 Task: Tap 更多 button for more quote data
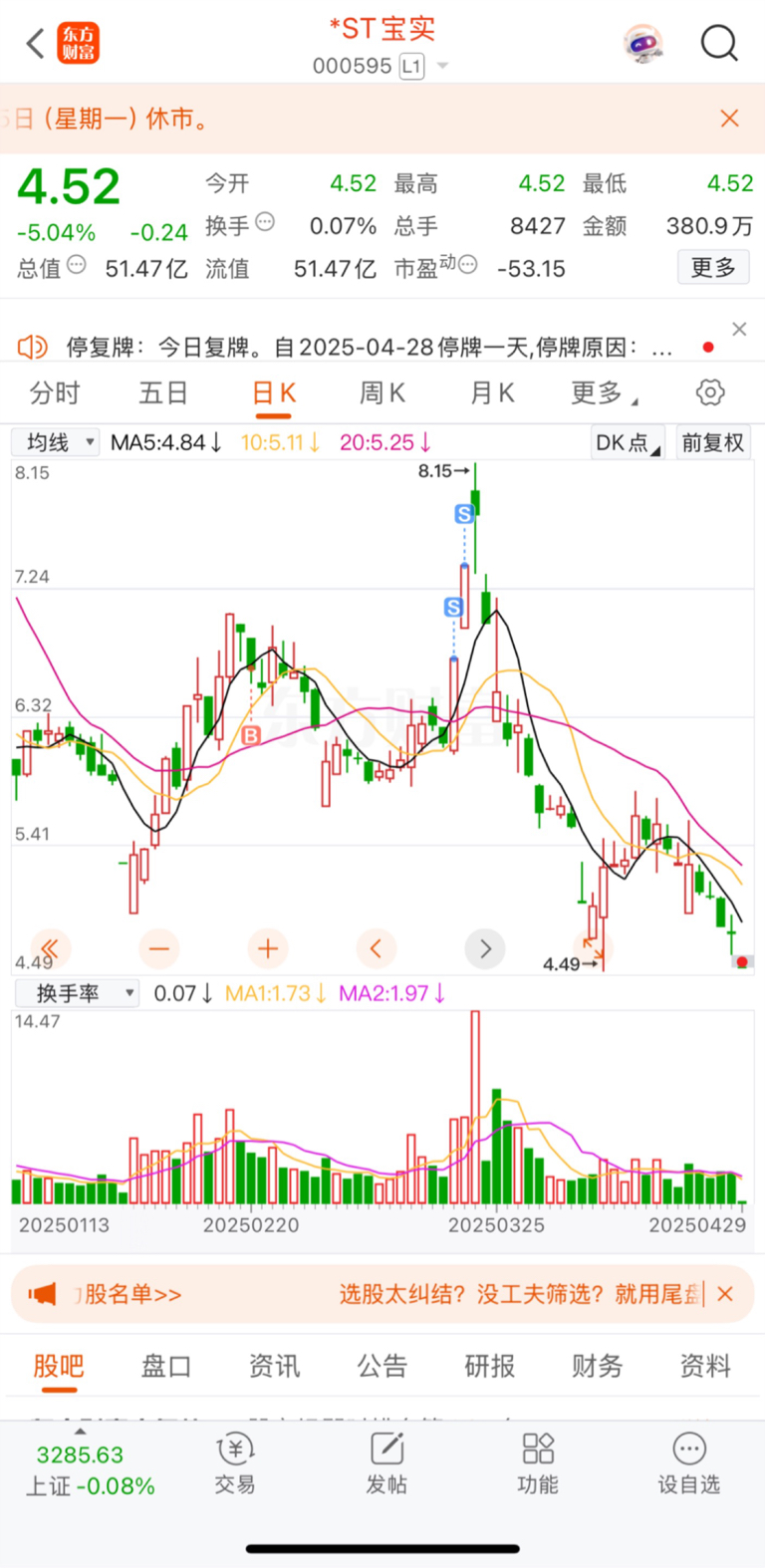click(713, 267)
